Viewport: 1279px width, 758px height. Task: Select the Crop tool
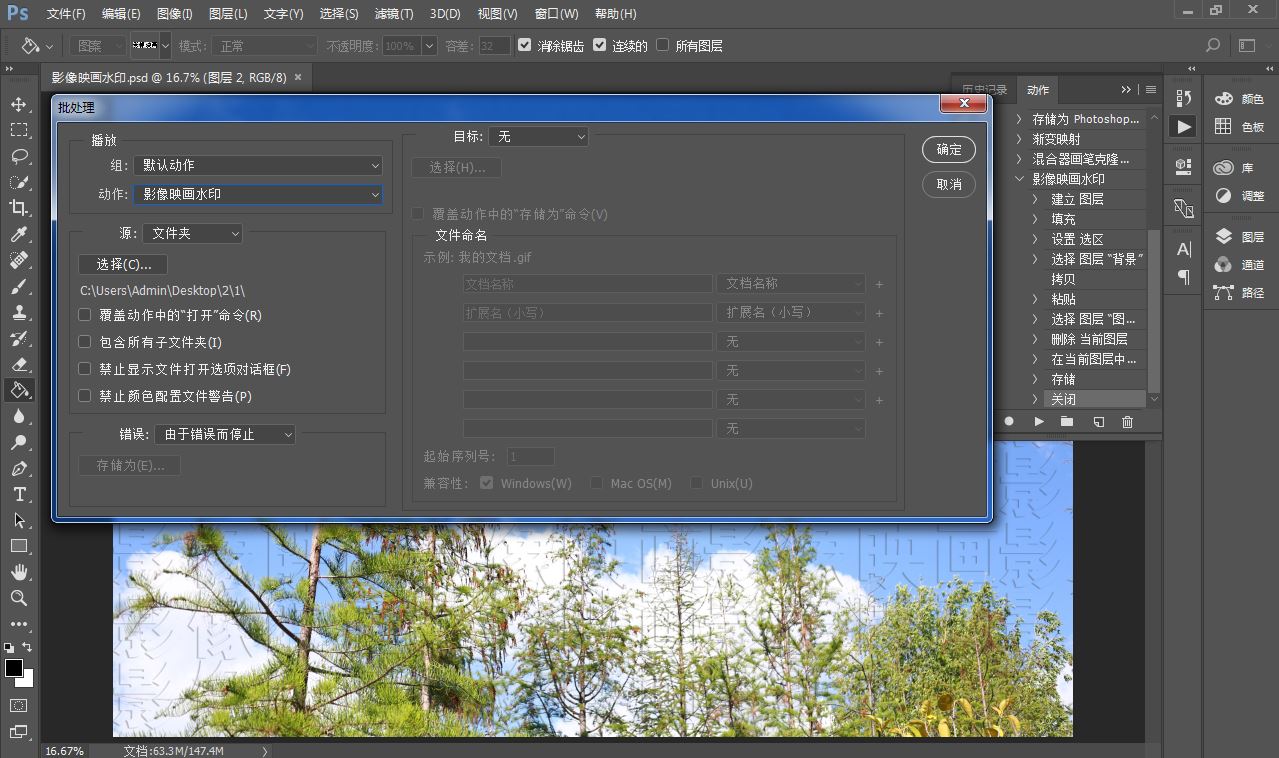(x=19, y=208)
